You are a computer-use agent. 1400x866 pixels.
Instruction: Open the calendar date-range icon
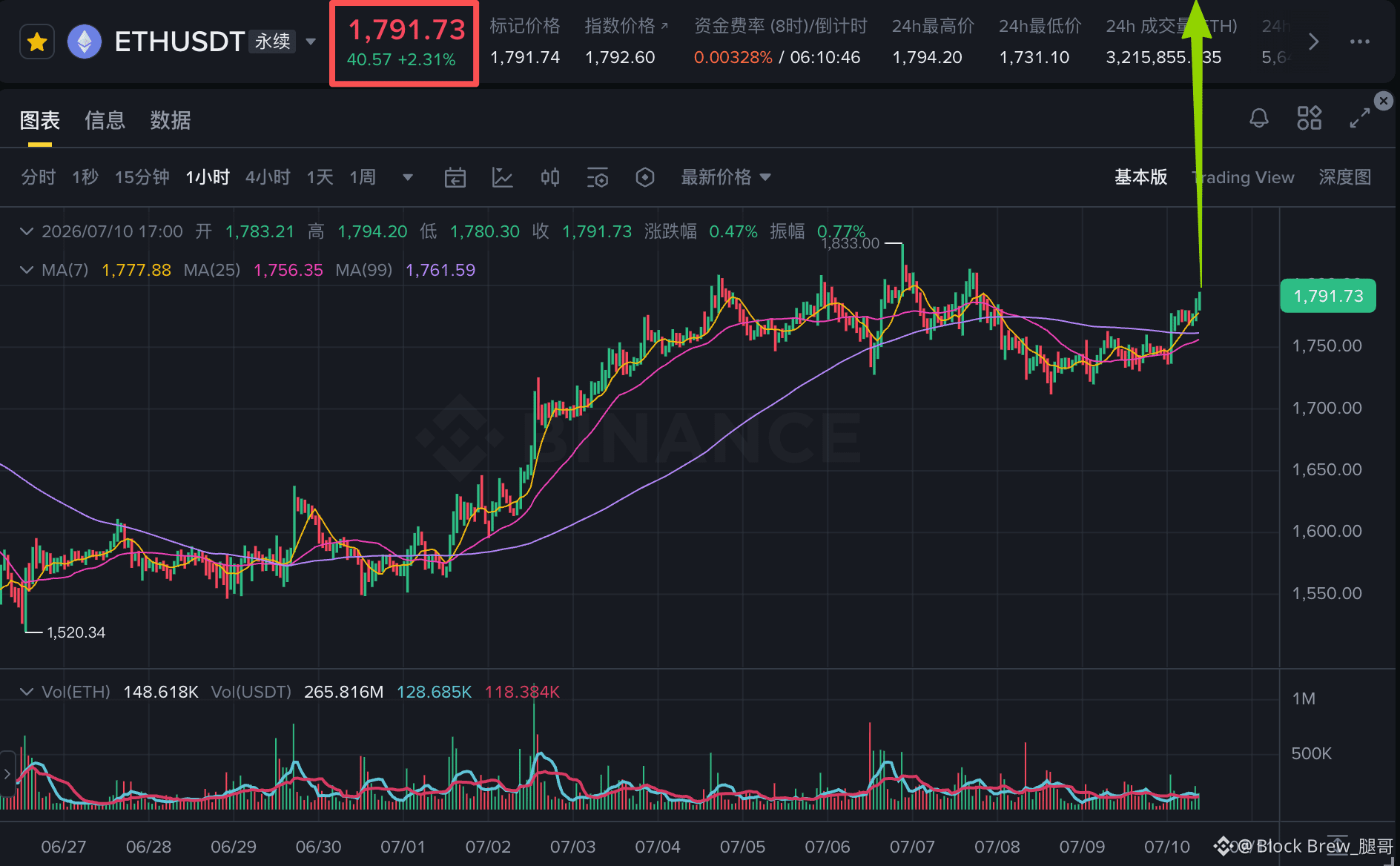point(455,177)
